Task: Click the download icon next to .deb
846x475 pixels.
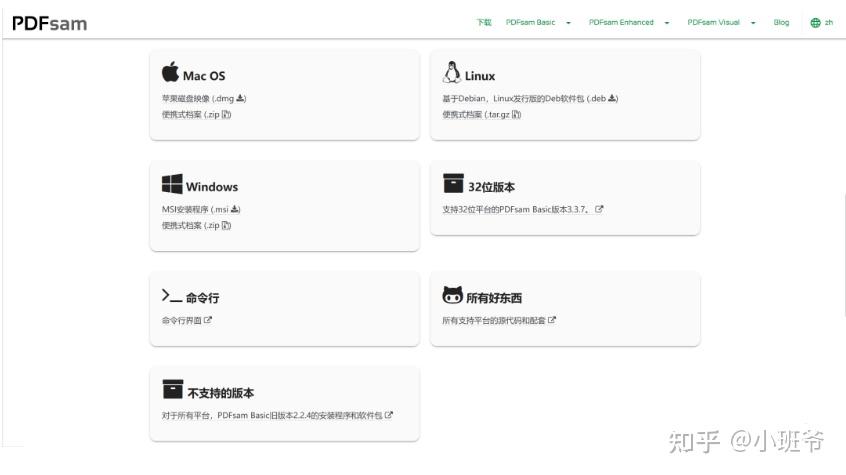Action: pyautogui.click(x=612, y=98)
